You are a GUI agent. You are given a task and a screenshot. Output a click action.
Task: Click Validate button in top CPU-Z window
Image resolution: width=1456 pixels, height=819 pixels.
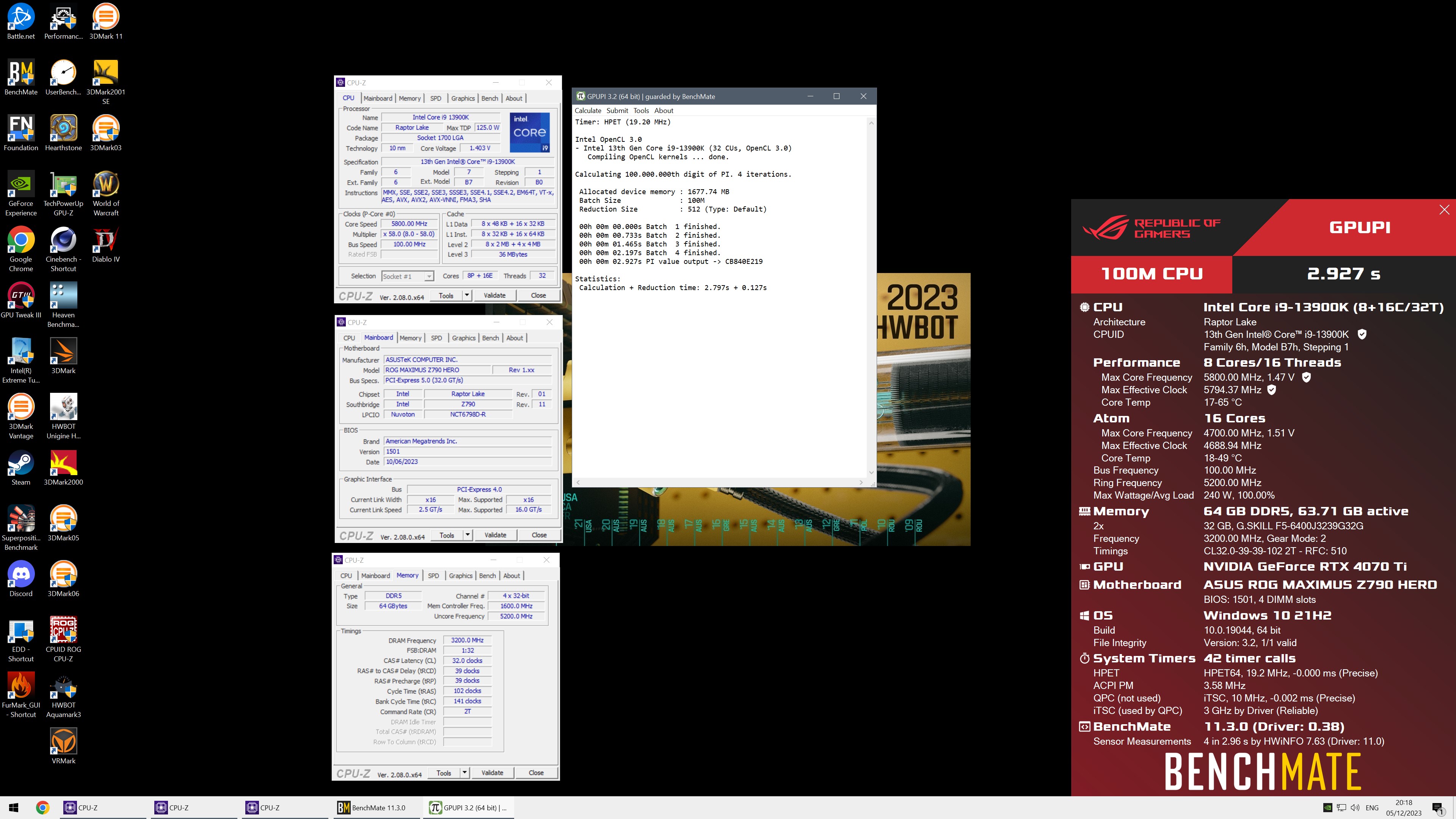(x=494, y=295)
